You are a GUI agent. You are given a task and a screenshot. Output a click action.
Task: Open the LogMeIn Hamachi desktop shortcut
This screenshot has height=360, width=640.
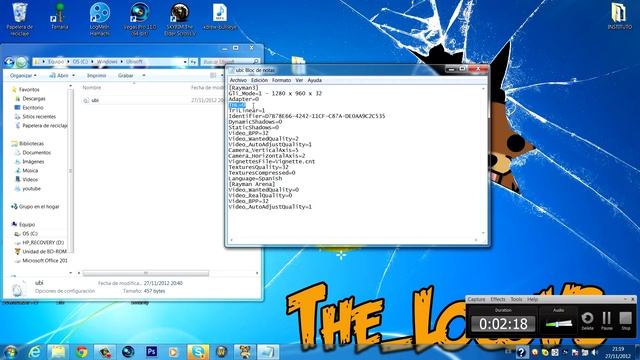[x=100, y=19]
